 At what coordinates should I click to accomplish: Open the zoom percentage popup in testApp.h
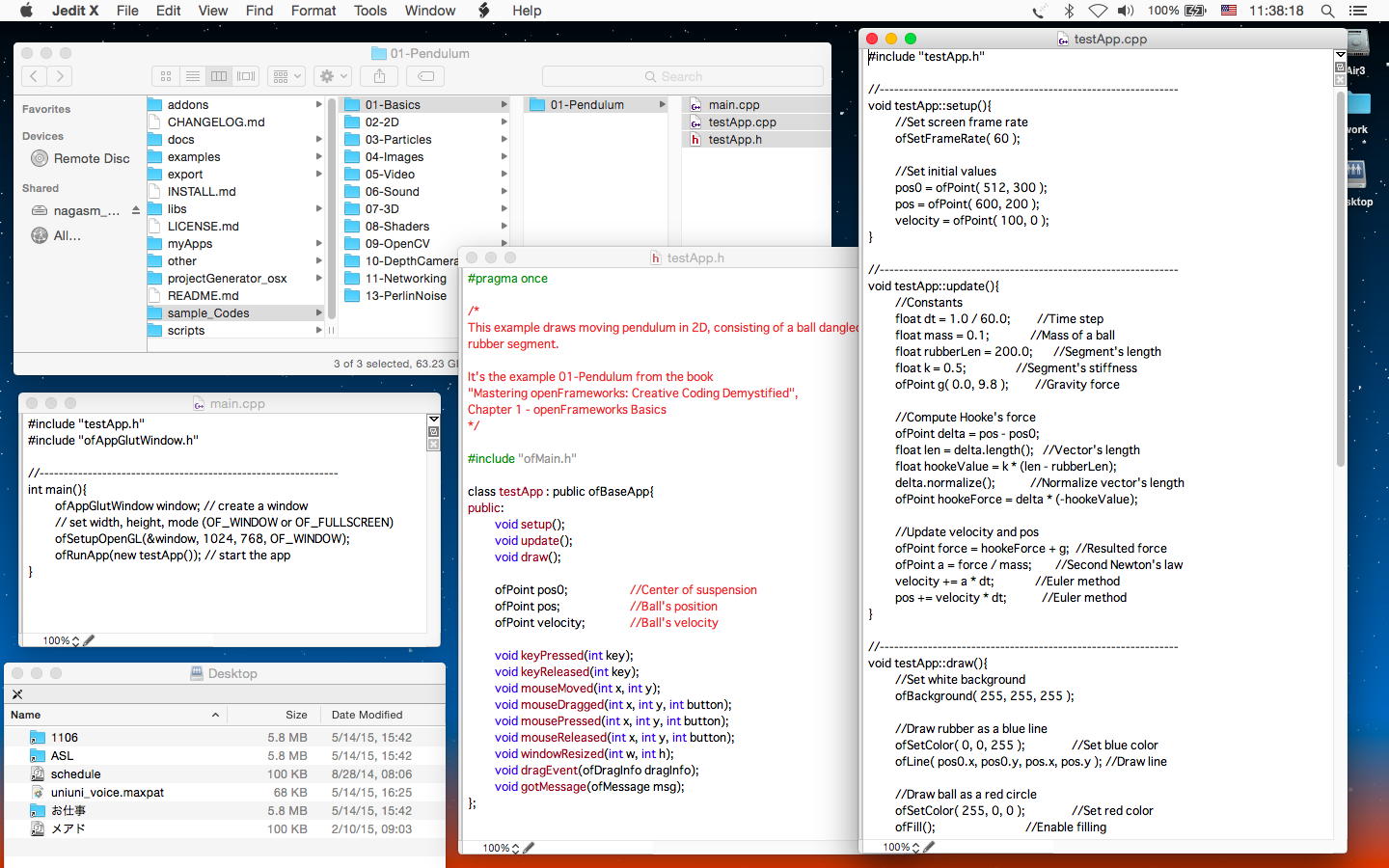[501, 848]
